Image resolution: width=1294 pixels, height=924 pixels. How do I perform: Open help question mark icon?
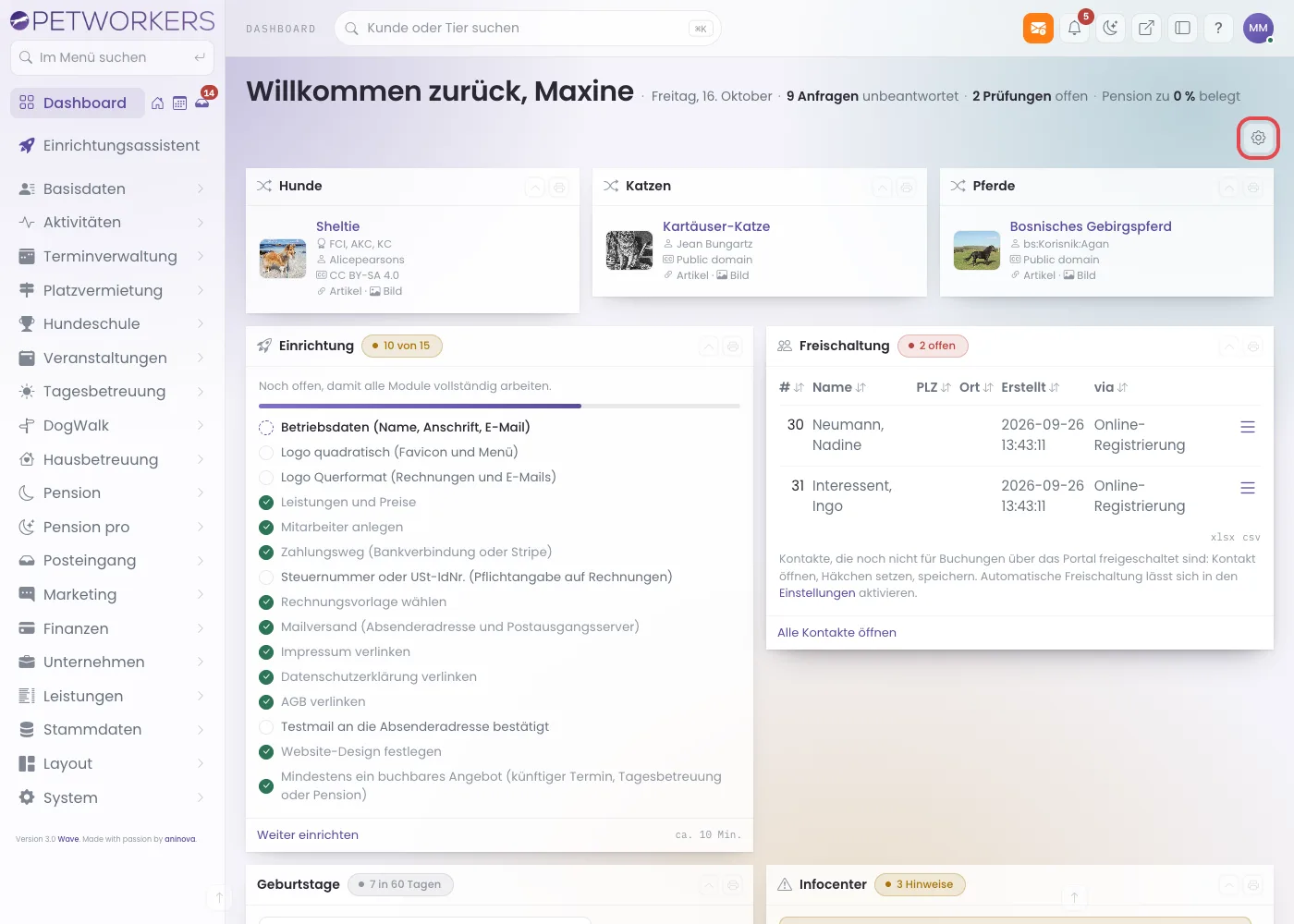[1218, 28]
